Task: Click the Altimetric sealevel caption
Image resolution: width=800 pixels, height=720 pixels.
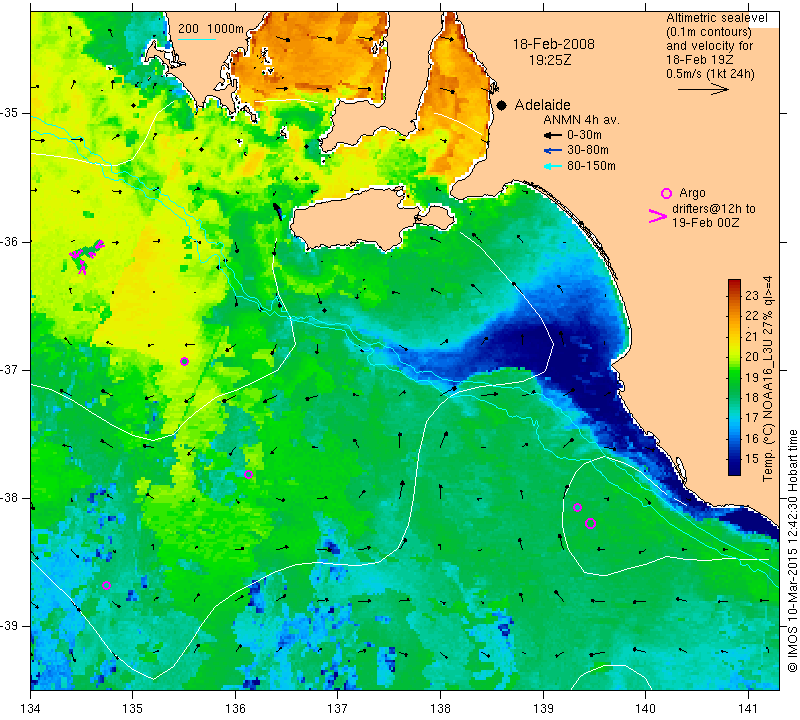Action: (x=716, y=18)
